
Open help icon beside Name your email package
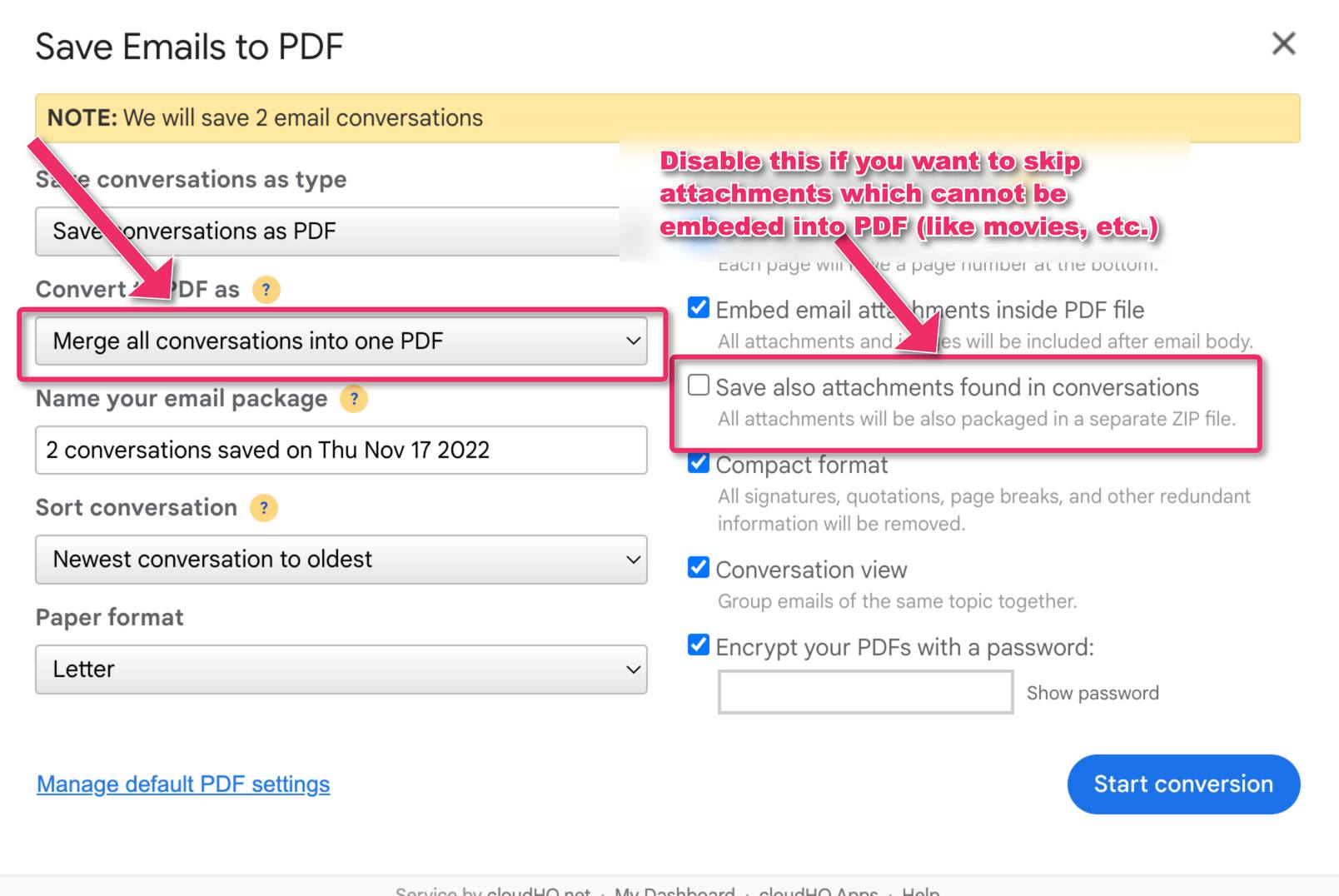click(354, 400)
